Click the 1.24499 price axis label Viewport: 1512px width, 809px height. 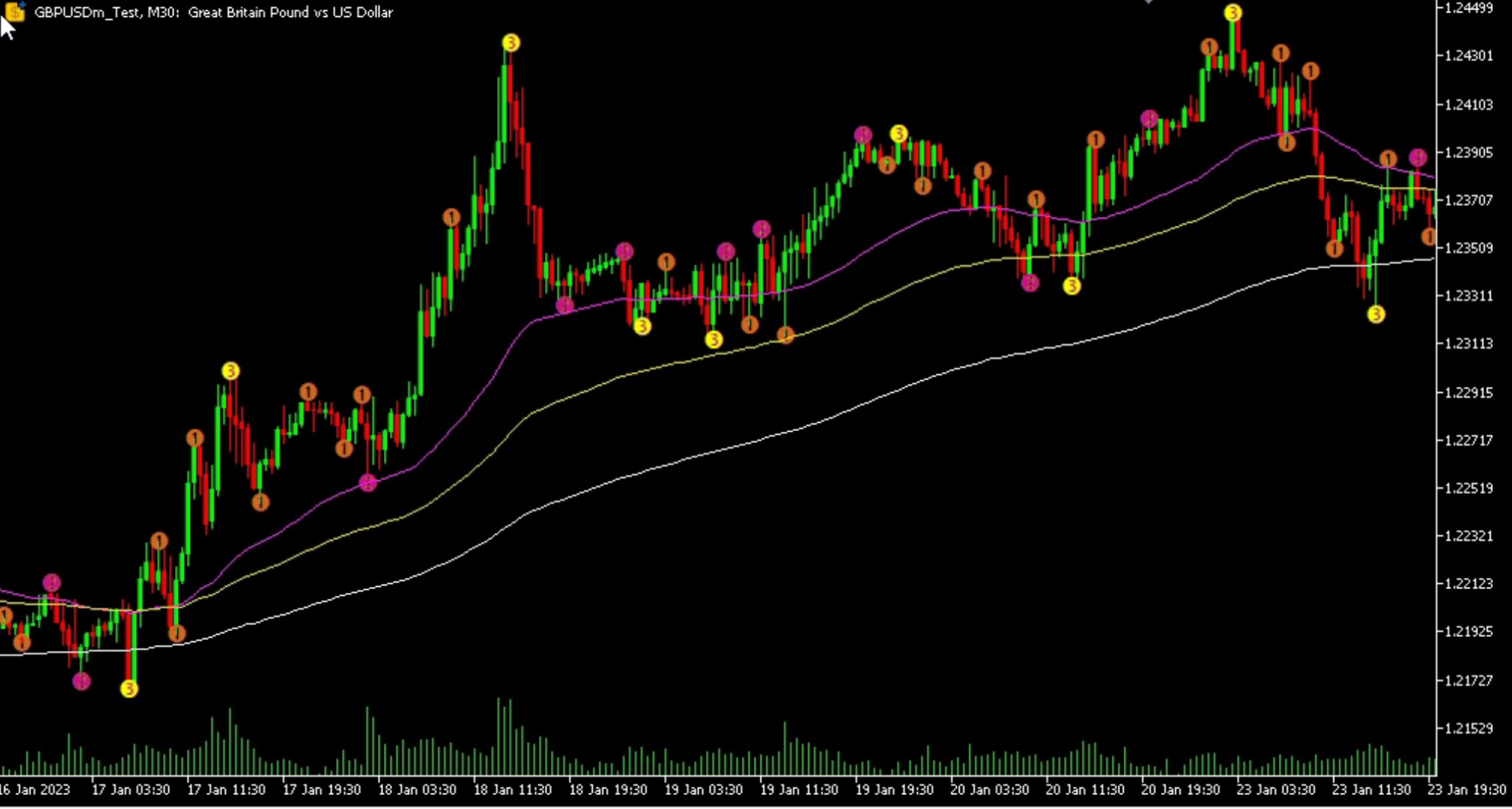tap(1468, 8)
